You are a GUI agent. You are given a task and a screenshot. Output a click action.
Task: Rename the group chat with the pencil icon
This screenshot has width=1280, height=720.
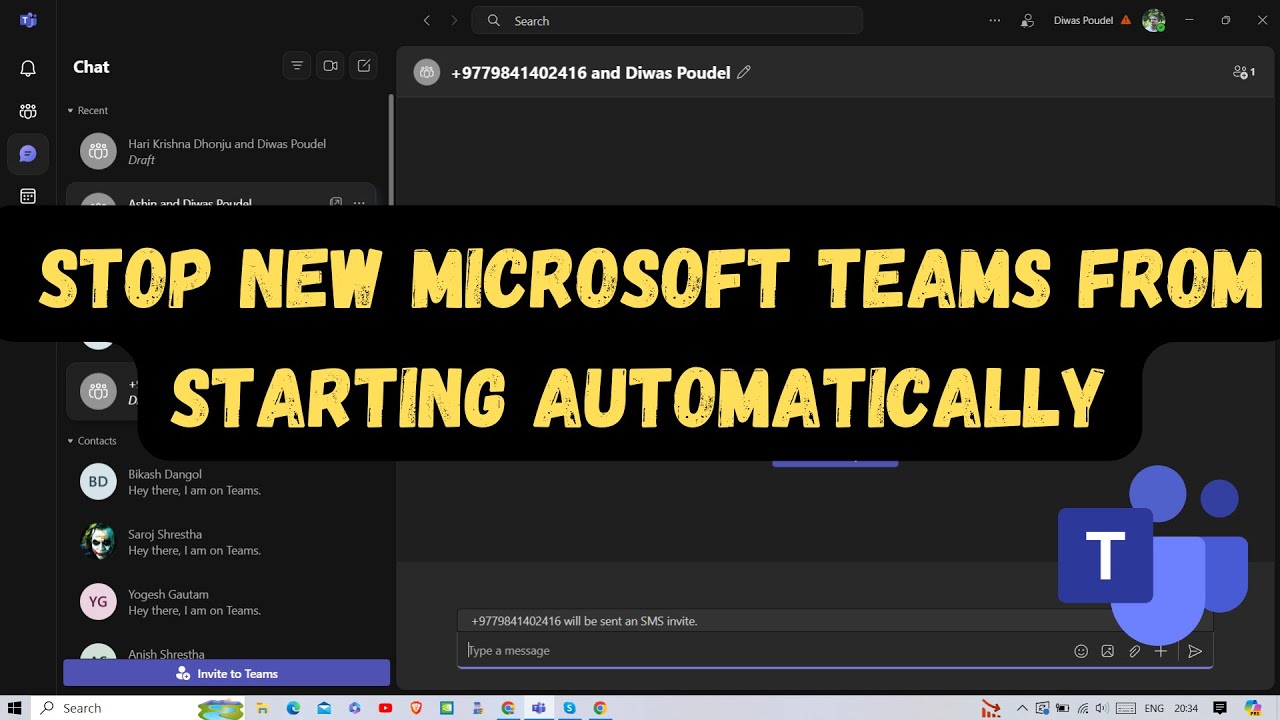tap(743, 72)
